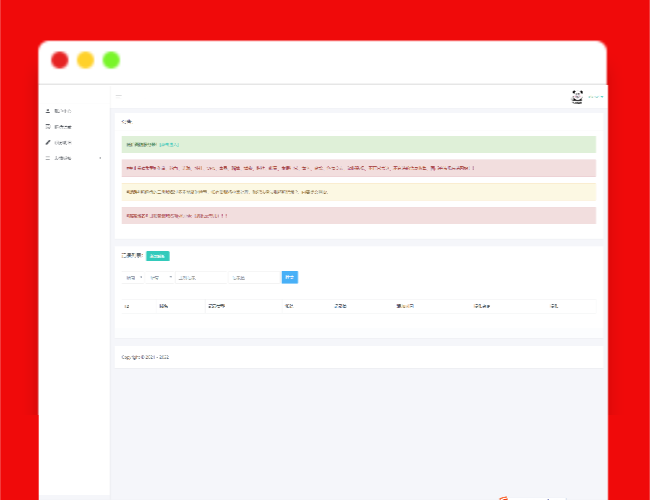Expand the fourth sidebar menu arrow
Image resolution: width=650 pixels, height=500 pixels.
pos(100,158)
